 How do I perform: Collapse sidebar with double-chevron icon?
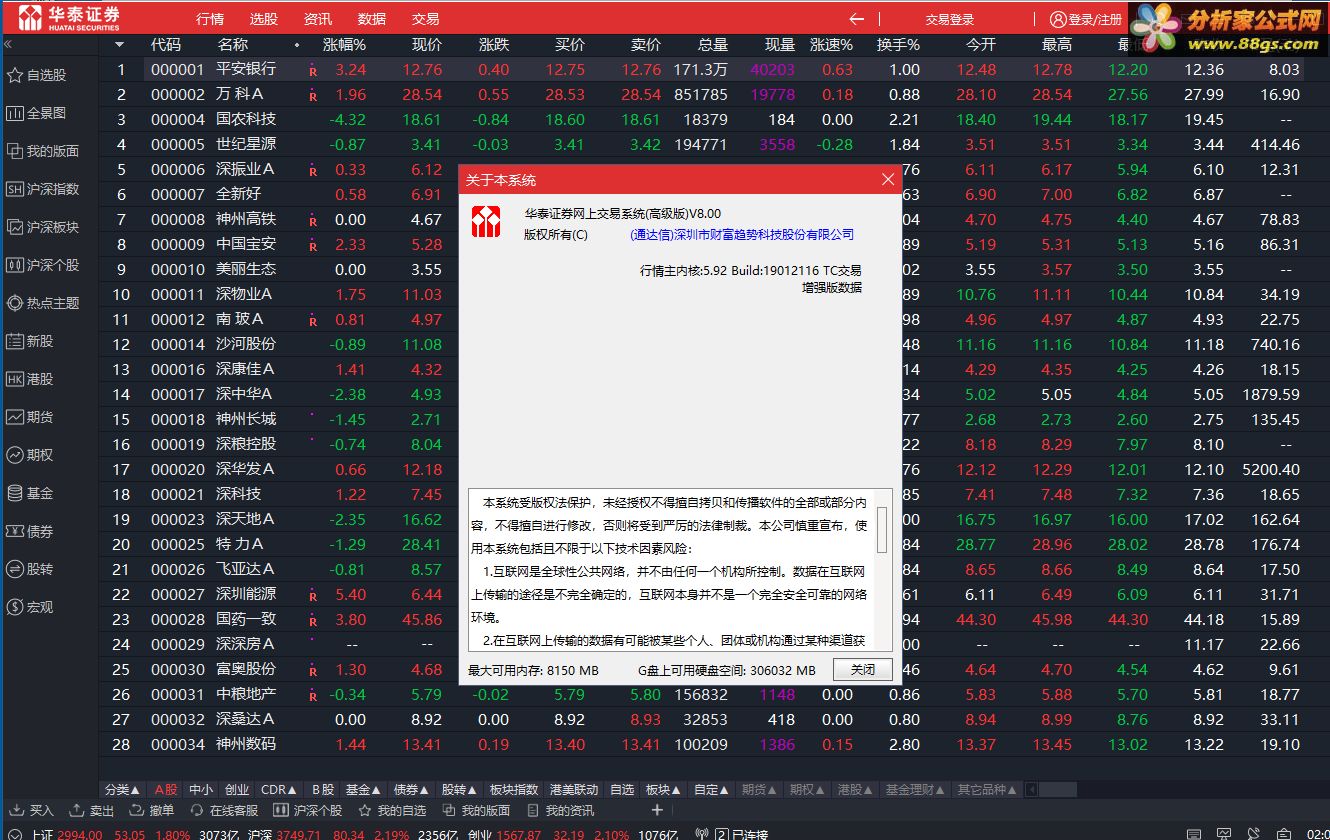coord(7,45)
